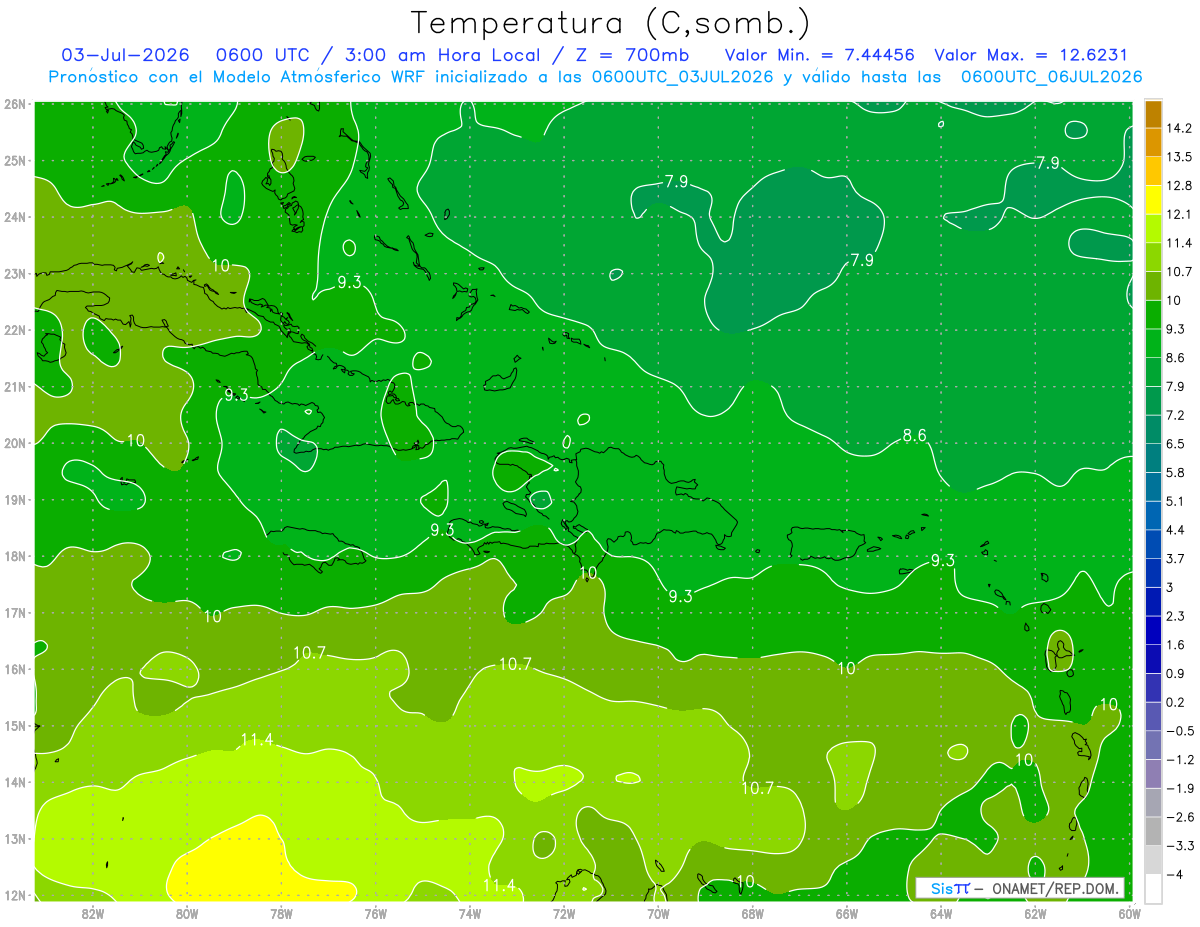Viewport: 1200px width, 927px height.
Task: Click latitude axis label "26N"
Action: [x=15, y=103]
